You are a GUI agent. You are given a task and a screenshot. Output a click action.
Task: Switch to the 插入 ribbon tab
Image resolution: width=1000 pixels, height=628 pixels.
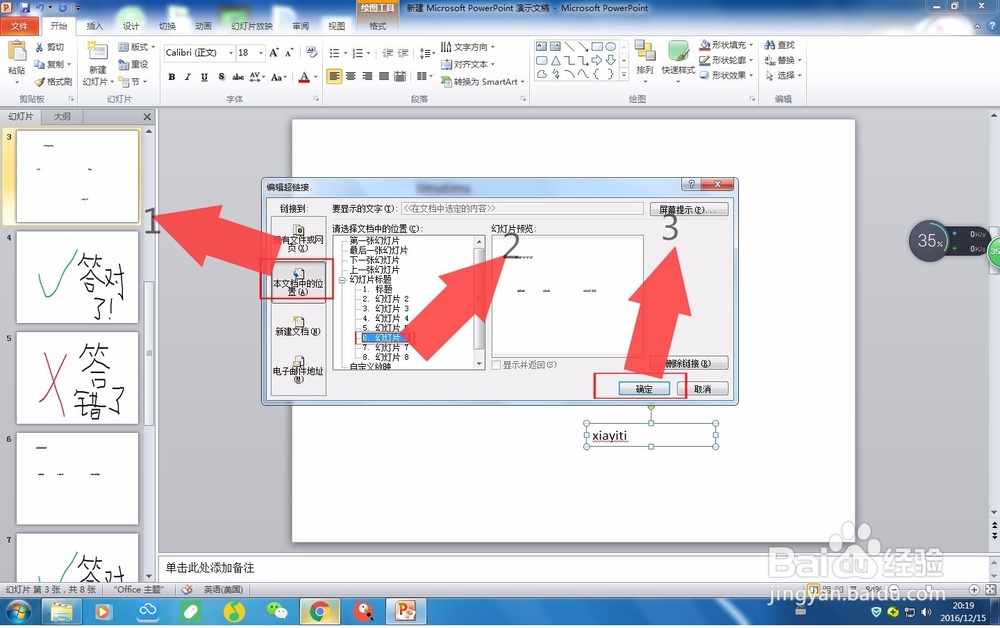click(95, 27)
